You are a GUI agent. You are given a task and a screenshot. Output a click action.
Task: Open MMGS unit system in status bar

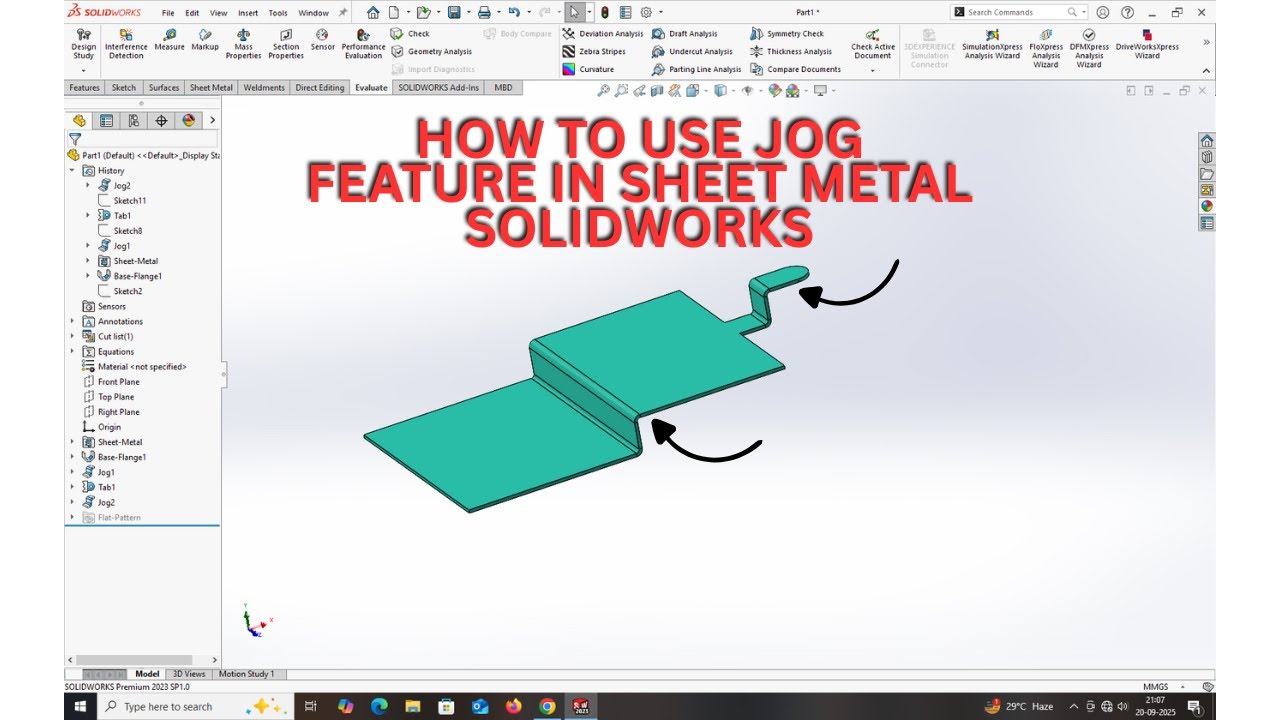coord(1155,687)
